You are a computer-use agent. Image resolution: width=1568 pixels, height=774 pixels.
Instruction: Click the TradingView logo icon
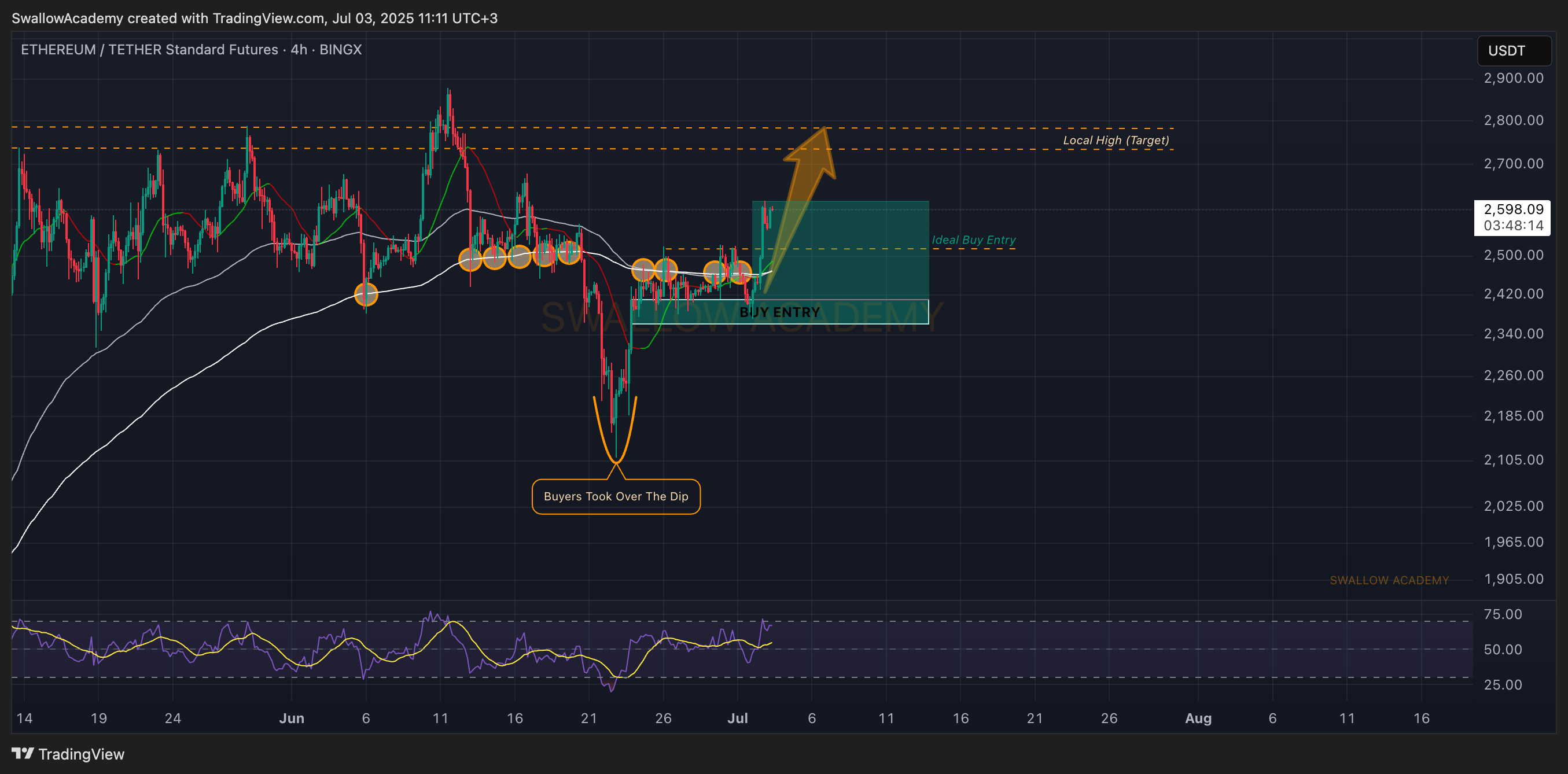tap(23, 753)
